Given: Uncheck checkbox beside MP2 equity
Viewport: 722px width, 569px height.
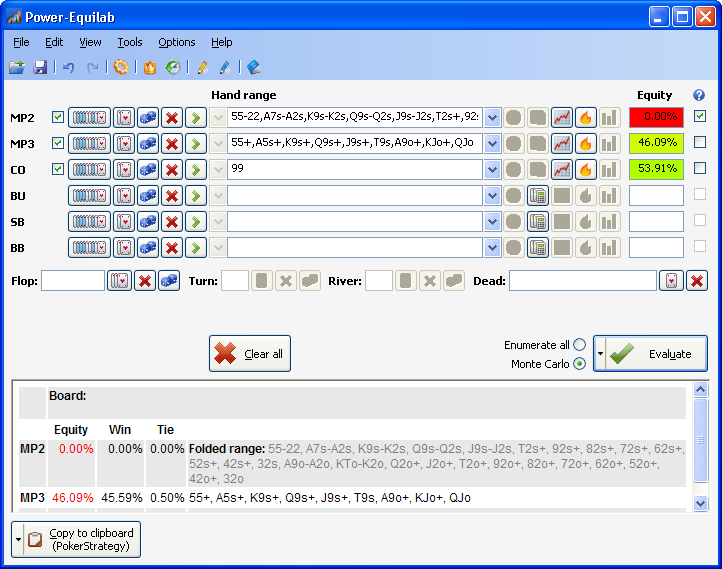Looking at the screenshot, I should point(700,116).
